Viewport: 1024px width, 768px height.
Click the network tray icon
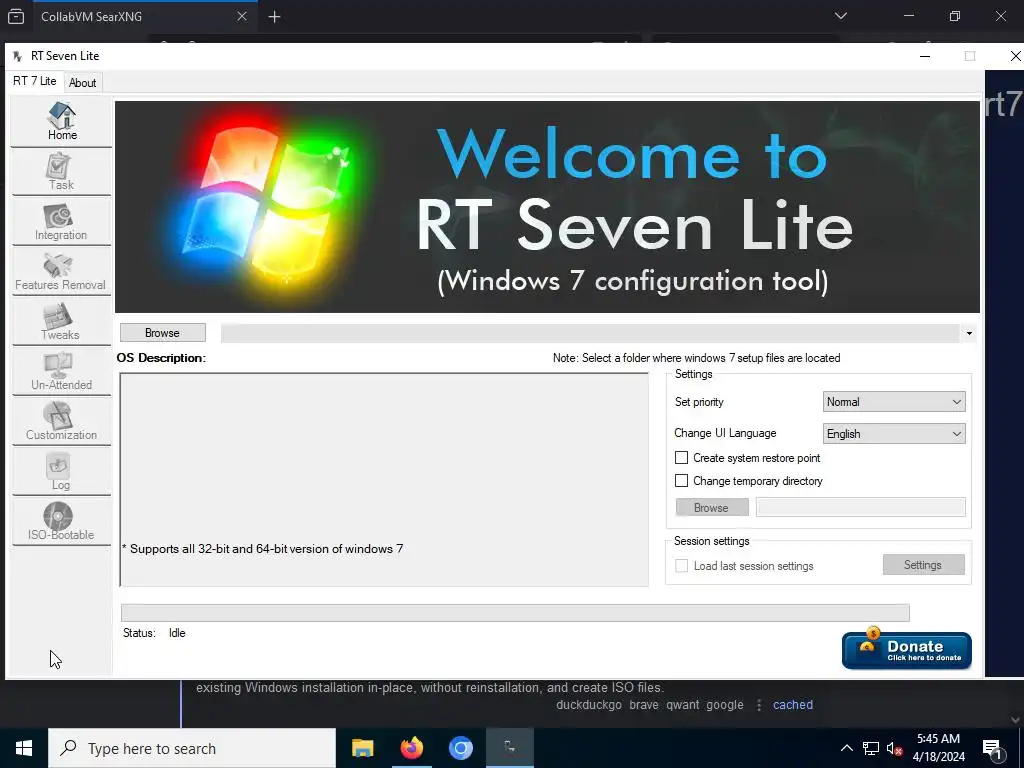[871, 748]
